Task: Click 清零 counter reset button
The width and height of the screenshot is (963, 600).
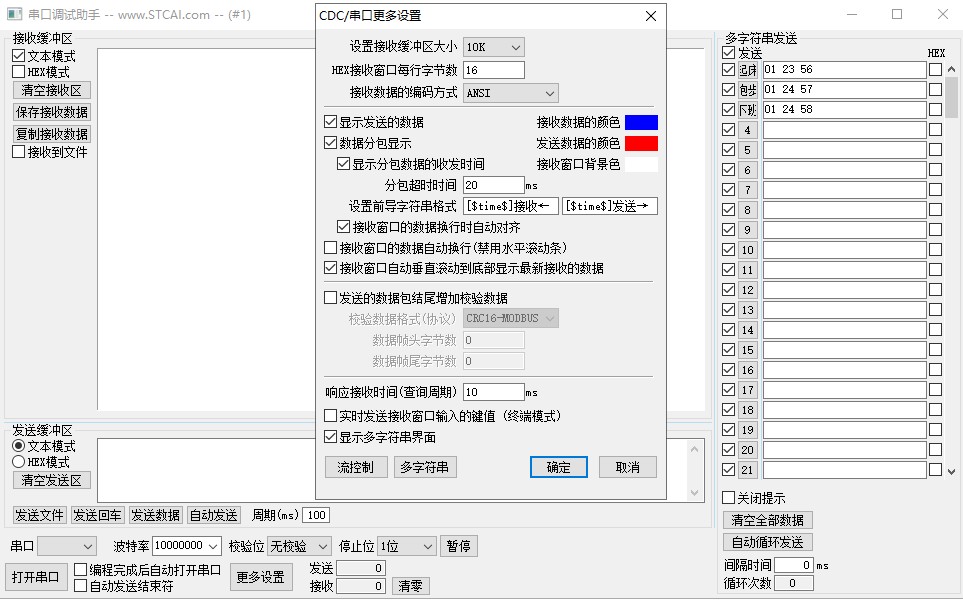Action: point(410,586)
